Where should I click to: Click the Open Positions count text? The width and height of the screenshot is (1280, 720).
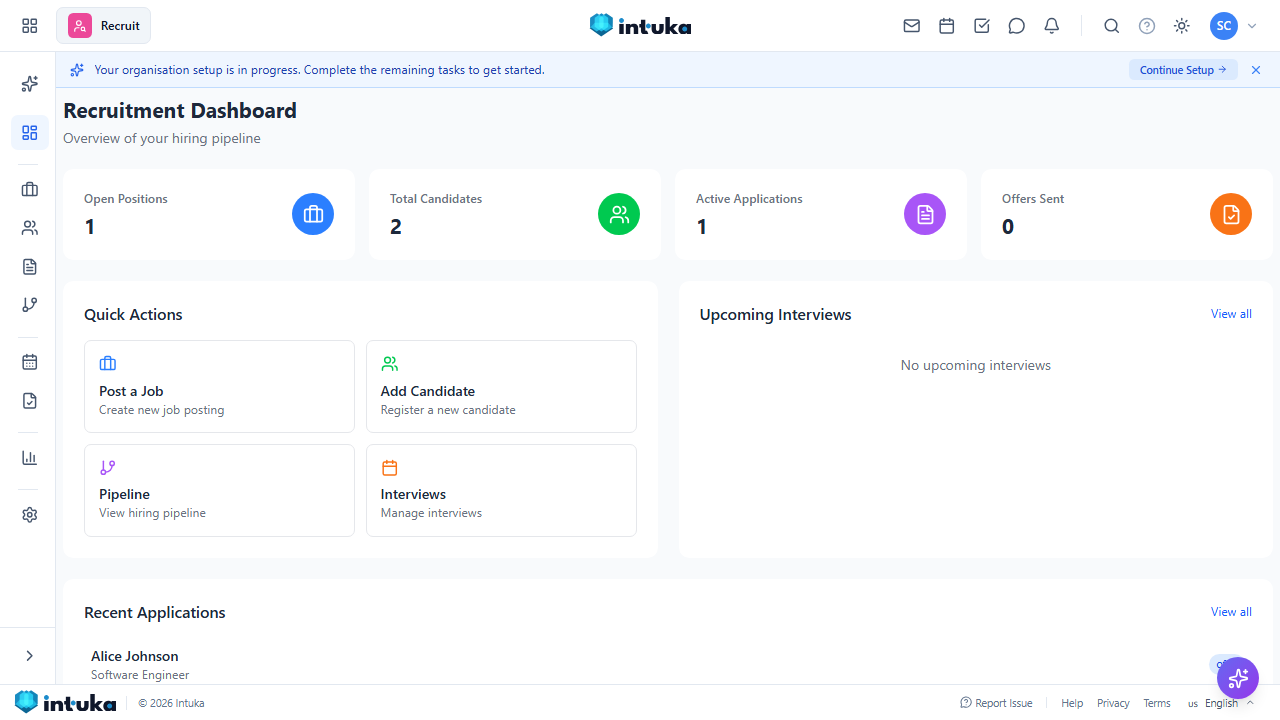(90, 227)
